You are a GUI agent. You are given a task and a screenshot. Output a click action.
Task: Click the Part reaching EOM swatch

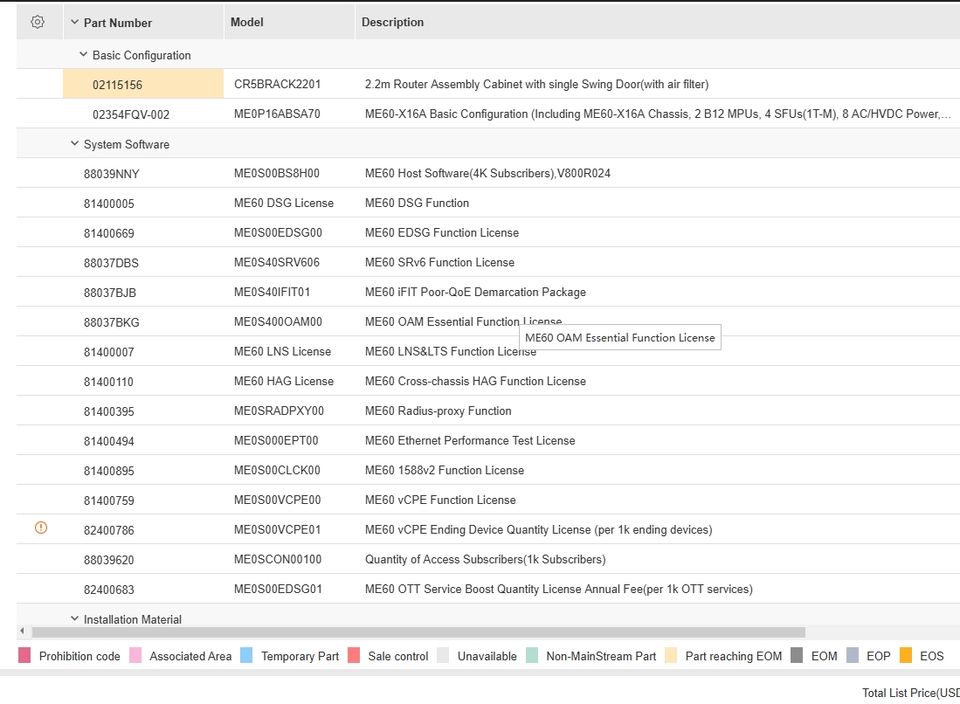(x=671, y=656)
